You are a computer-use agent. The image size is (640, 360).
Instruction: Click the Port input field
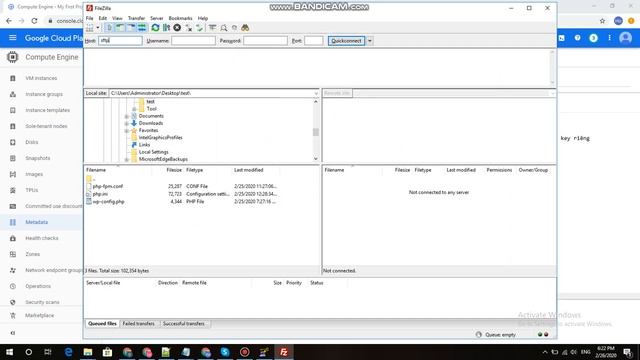coord(313,41)
